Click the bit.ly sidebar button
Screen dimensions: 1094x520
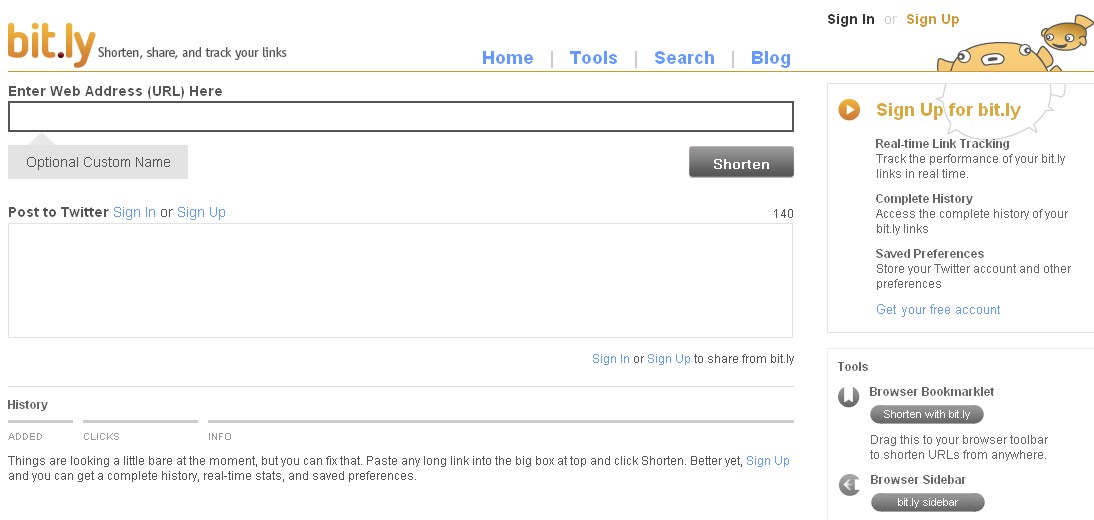[927, 503]
